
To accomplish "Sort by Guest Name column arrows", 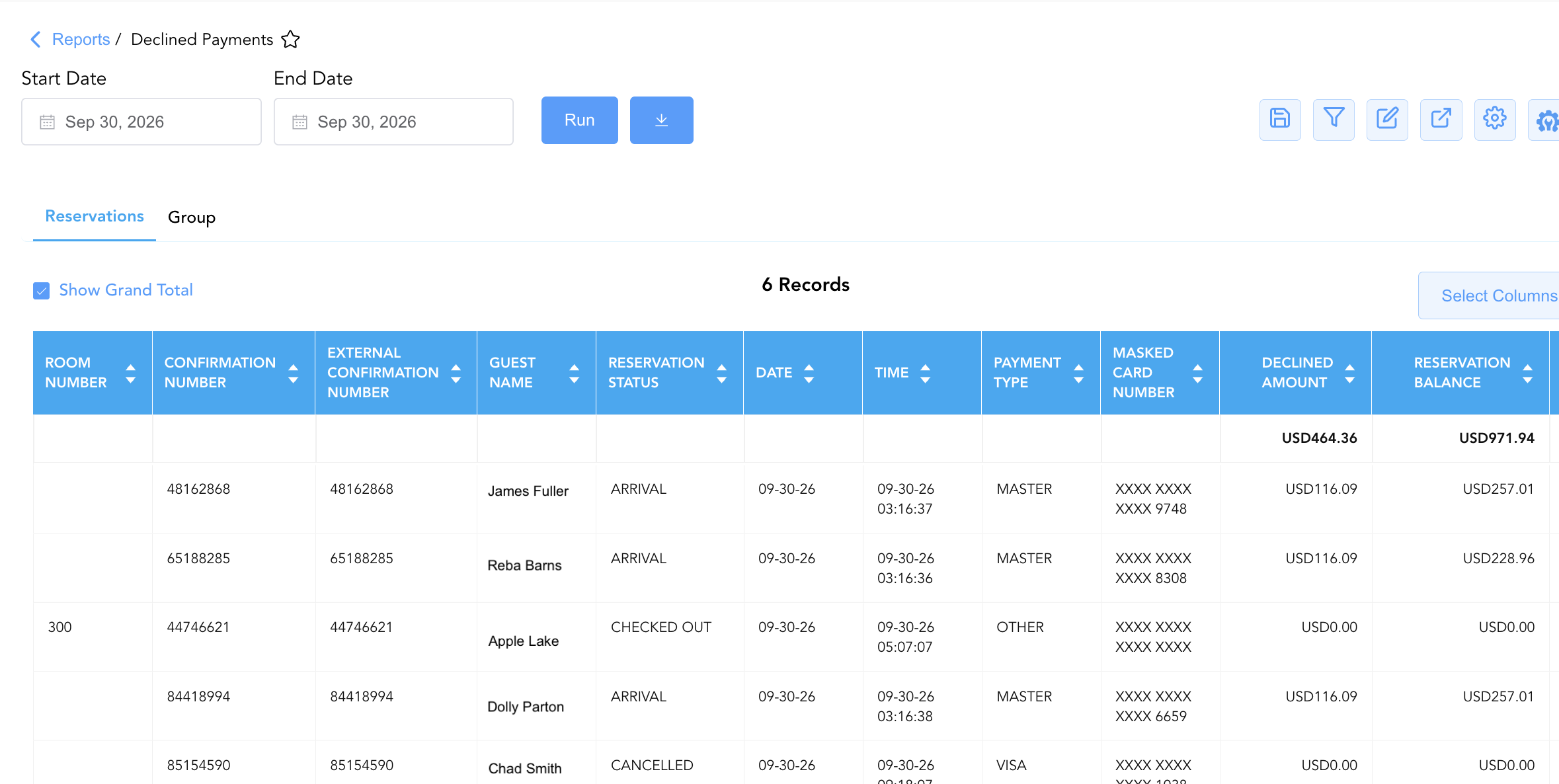I will [574, 373].
